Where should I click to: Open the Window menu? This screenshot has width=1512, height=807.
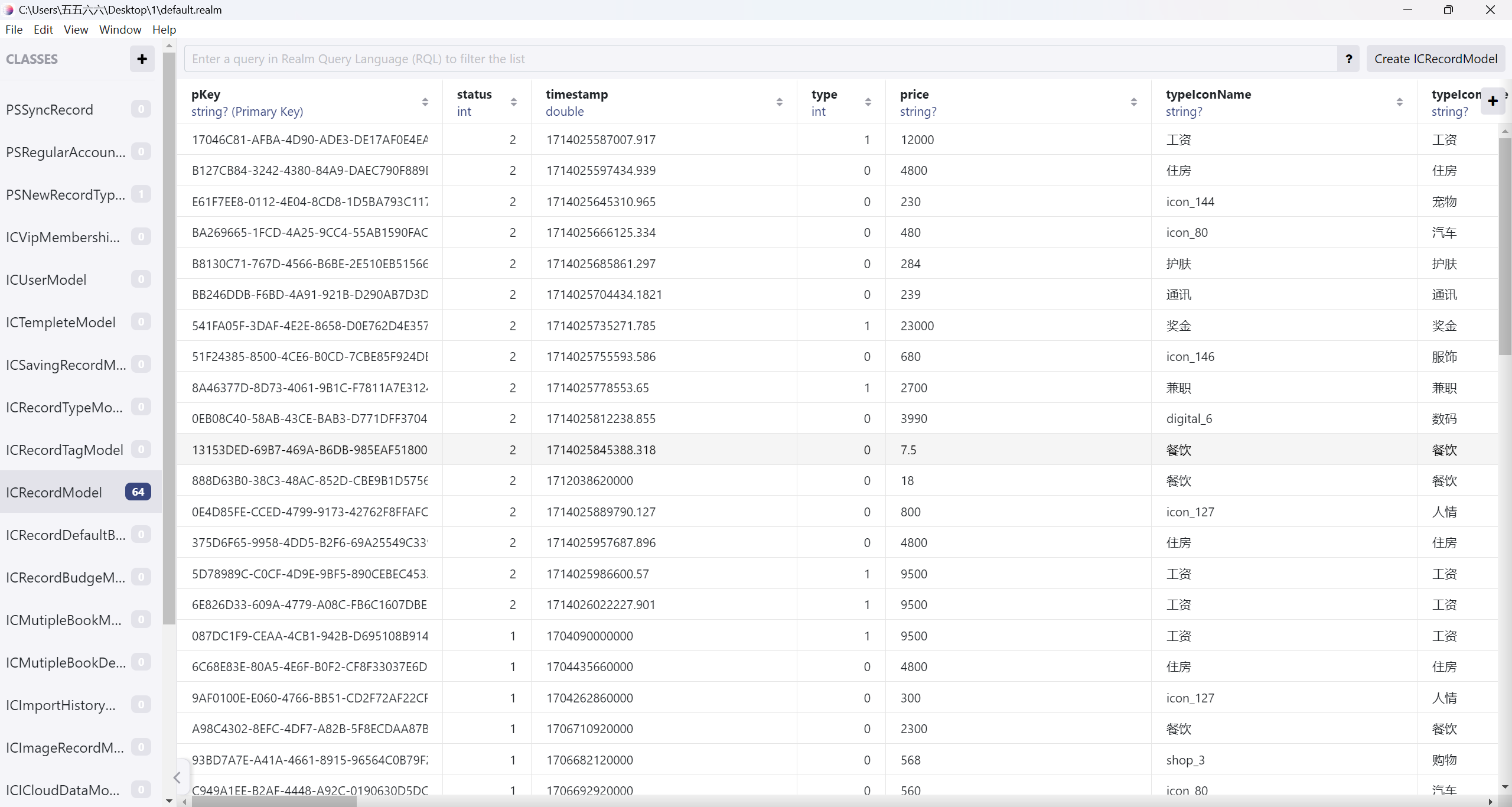(120, 30)
